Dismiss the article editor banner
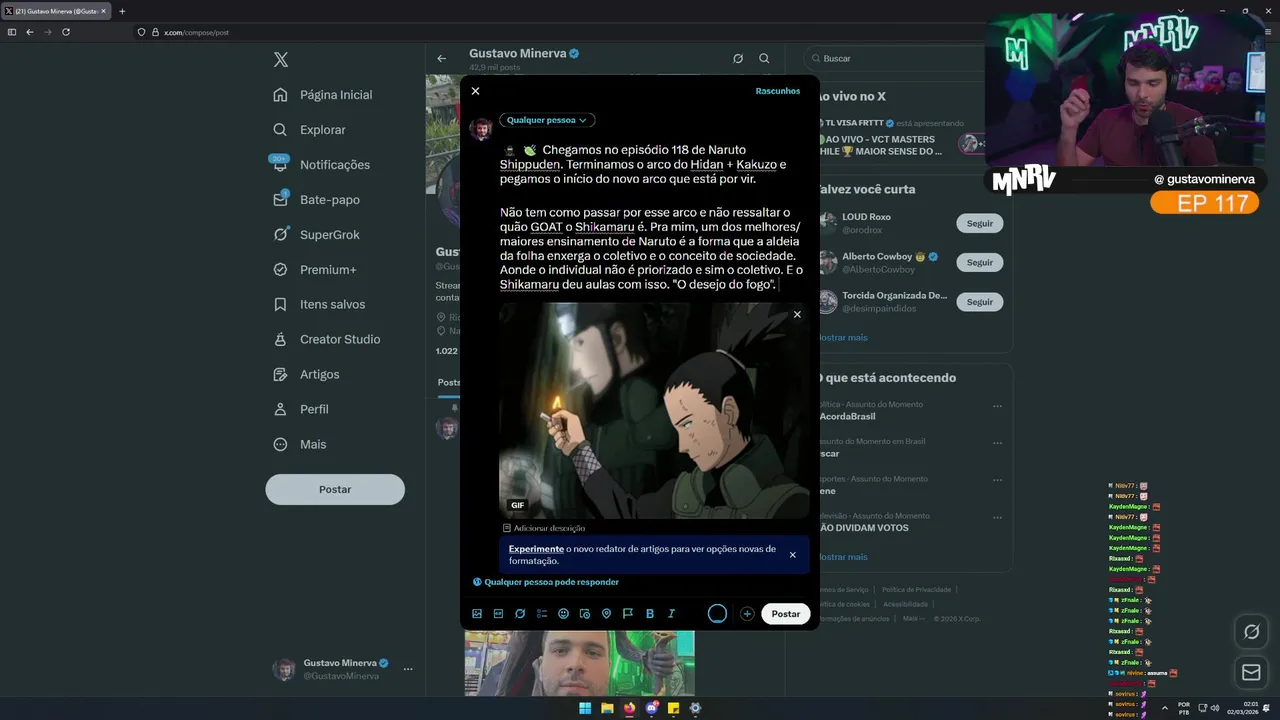The width and height of the screenshot is (1280, 720). pyautogui.click(x=792, y=555)
